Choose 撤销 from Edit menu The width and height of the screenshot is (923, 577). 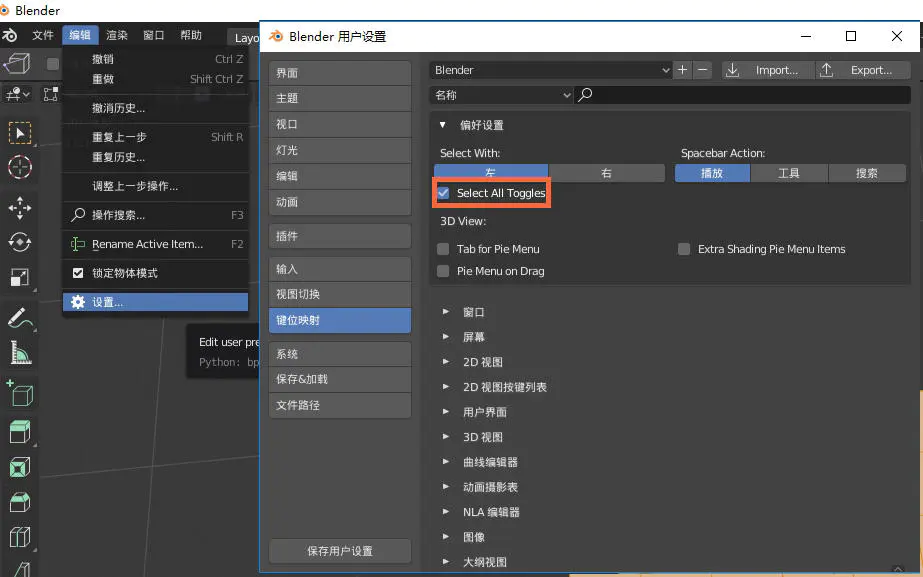pos(155,59)
